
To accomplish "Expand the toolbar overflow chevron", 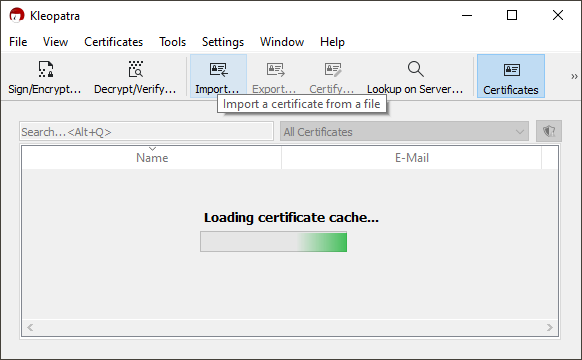I will coord(574,76).
